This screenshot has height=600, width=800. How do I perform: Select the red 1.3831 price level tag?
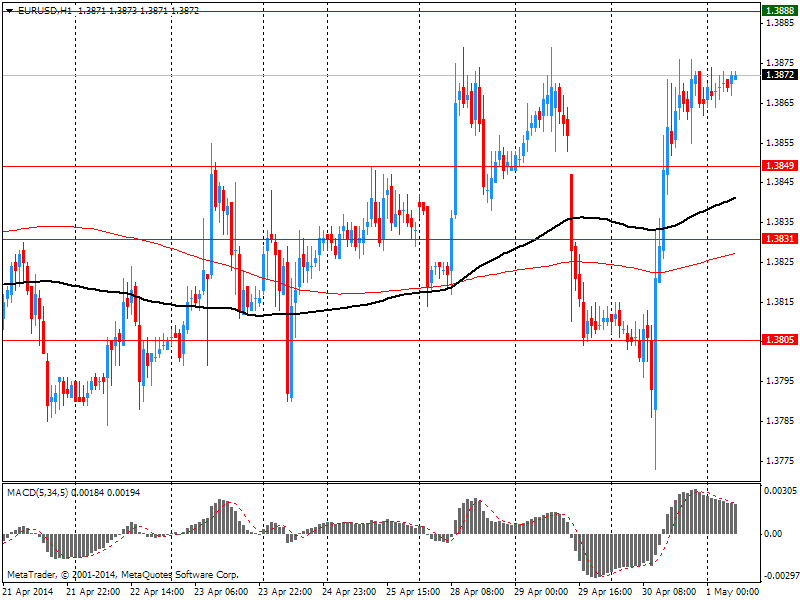[779, 239]
